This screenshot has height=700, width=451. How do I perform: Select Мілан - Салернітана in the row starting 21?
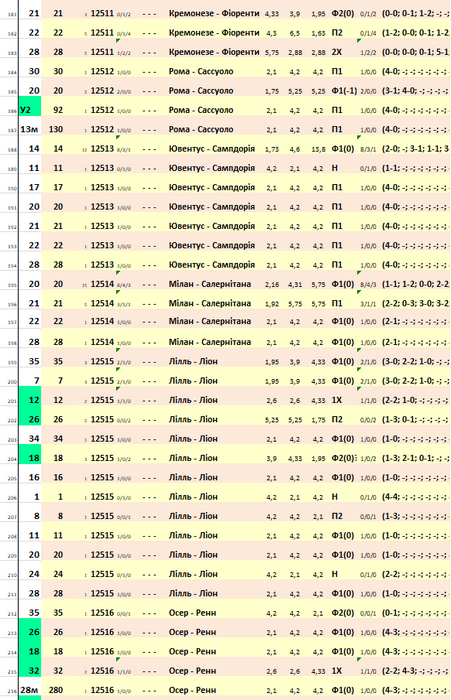(x=210, y=303)
